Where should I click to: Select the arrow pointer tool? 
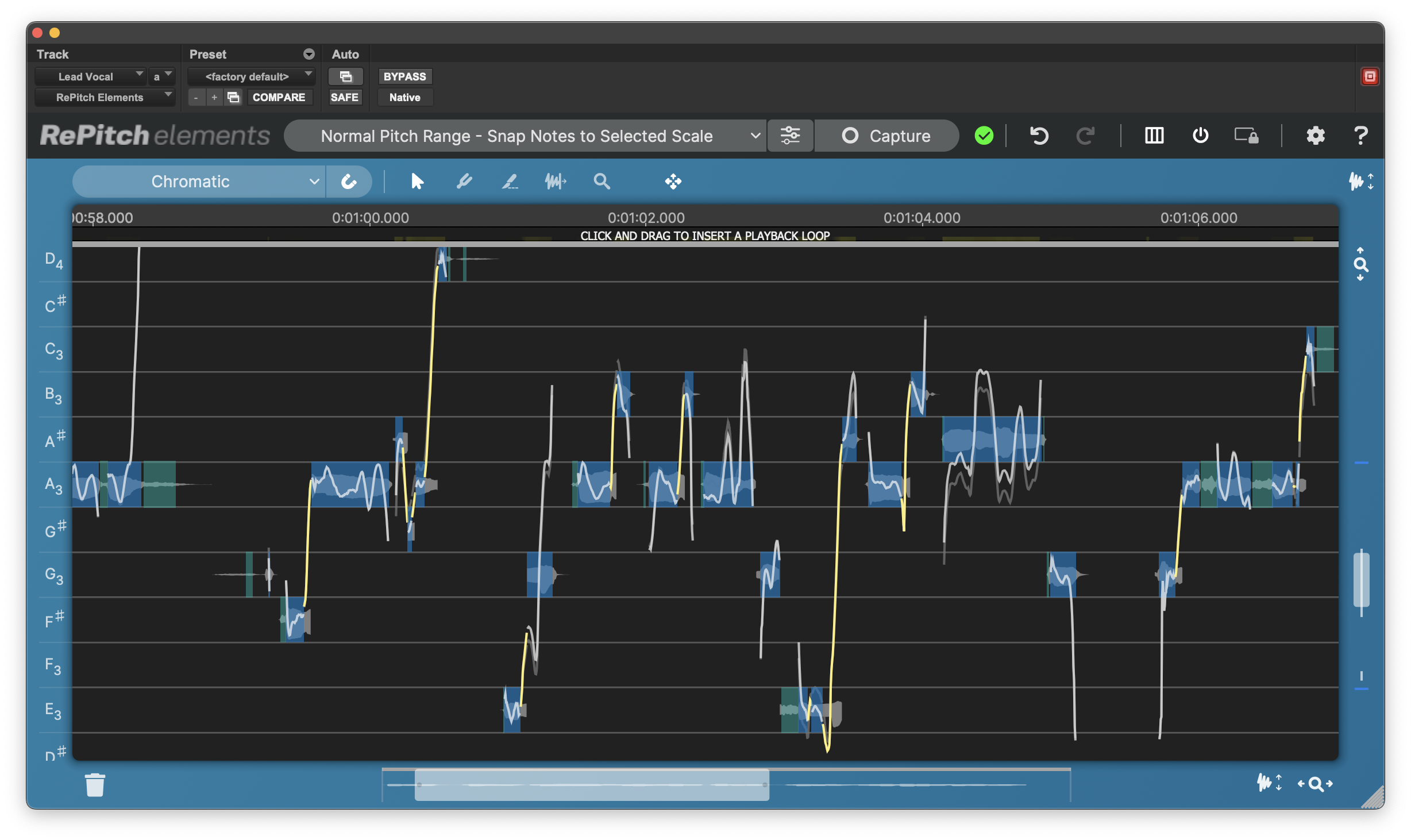(x=417, y=182)
